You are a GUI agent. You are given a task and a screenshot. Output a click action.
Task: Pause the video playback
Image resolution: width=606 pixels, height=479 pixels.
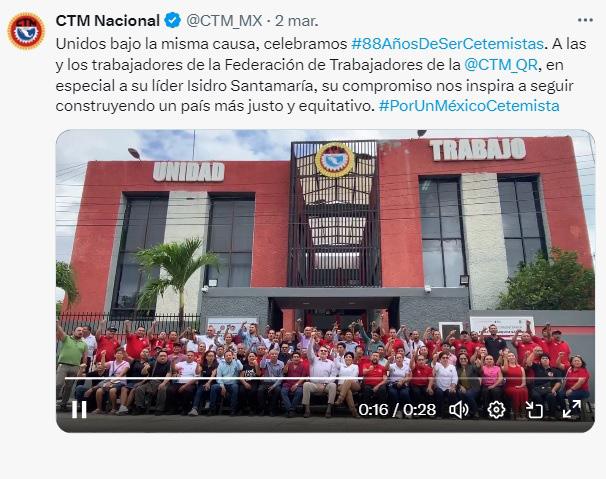click(x=79, y=409)
